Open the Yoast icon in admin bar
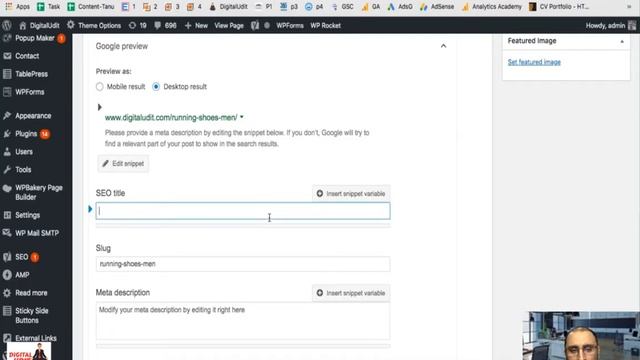Screen dimensions: 640x360 coord(255,25)
